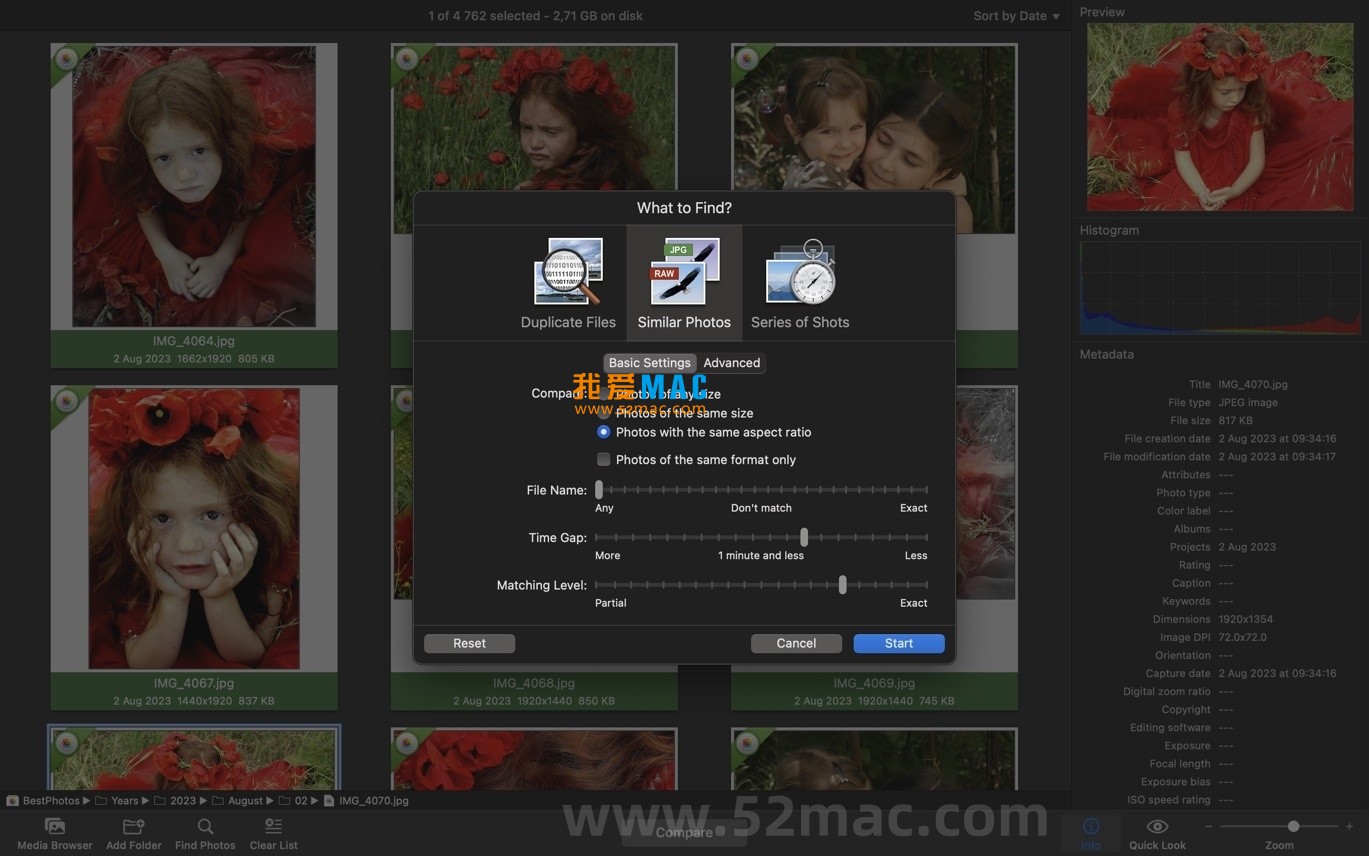Image resolution: width=1369 pixels, height=856 pixels.
Task: Adjust the Matching Level slider toward Partial
Action: point(843,585)
